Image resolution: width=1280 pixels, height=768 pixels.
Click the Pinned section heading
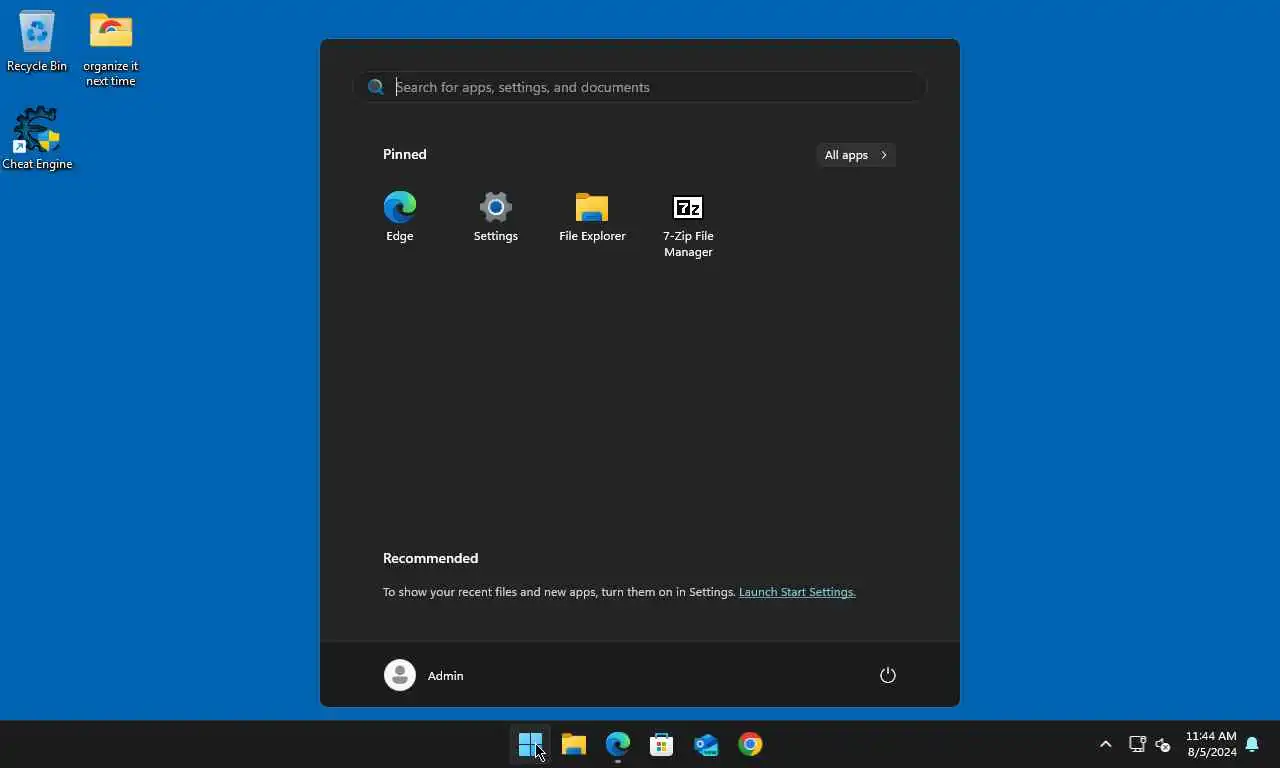click(x=405, y=154)
